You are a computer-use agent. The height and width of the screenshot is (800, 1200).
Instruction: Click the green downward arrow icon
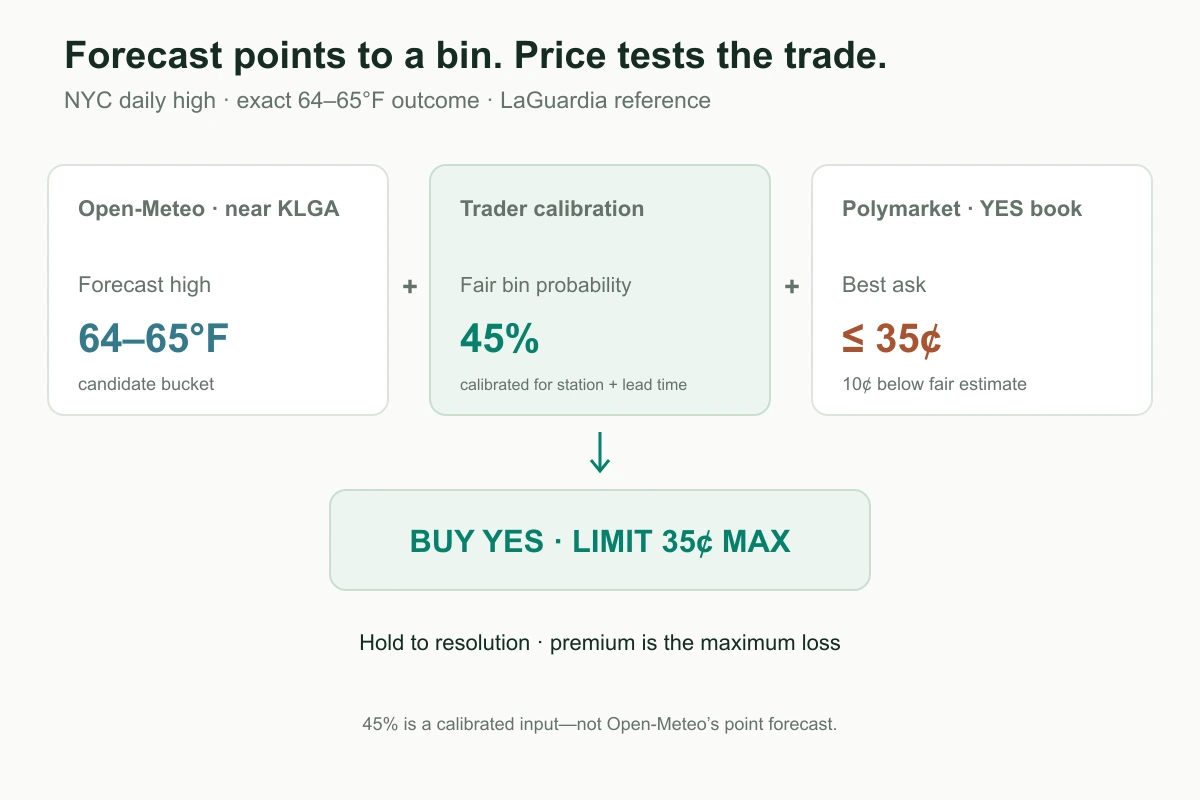(600, 452)
